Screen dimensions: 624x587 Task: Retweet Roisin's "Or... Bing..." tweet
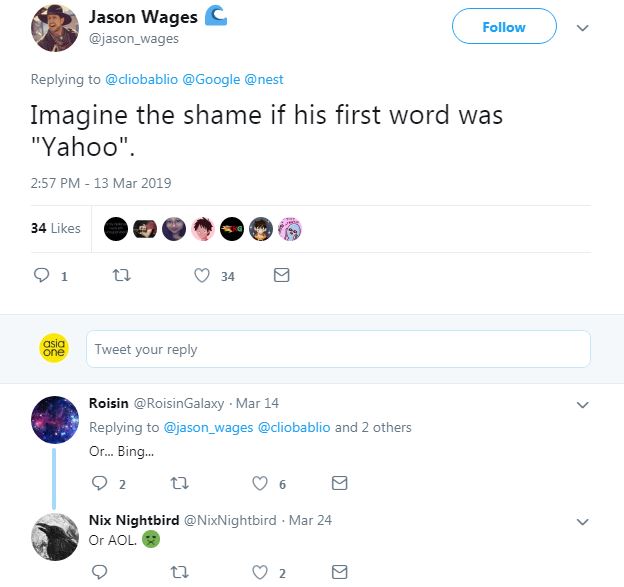pyautogui.click(x=181, y=483)
